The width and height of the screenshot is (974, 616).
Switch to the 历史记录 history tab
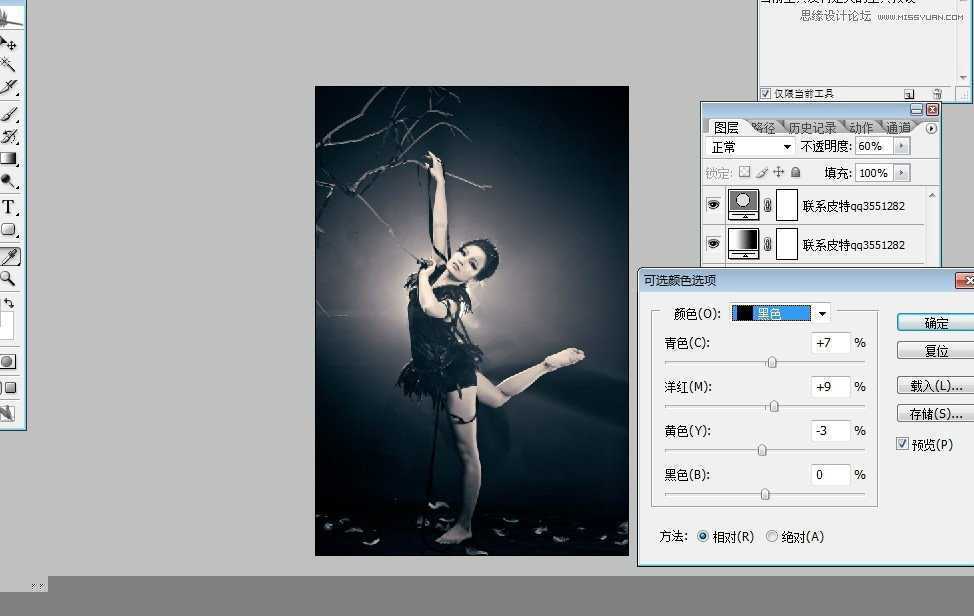[811, 128]
